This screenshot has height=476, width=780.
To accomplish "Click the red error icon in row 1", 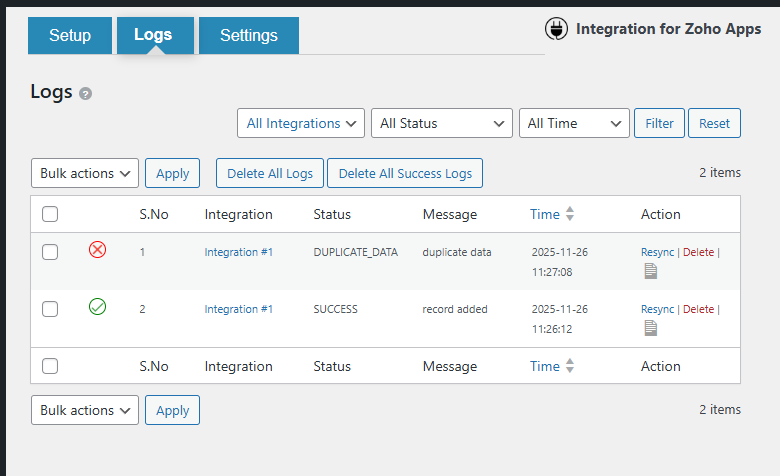I will coord(97,250).
